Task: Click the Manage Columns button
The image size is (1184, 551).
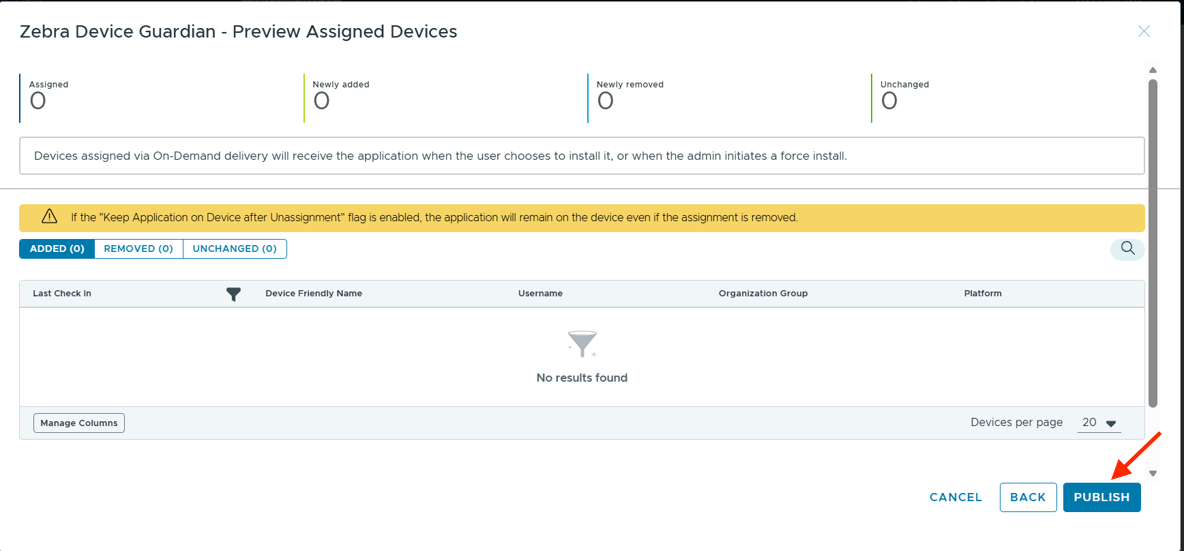Action: (x=79, y=423)
